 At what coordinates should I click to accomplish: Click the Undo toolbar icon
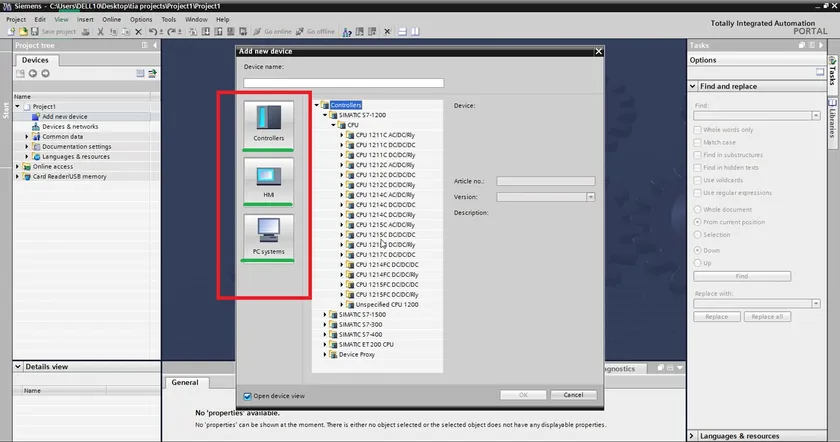pos(153,32)
